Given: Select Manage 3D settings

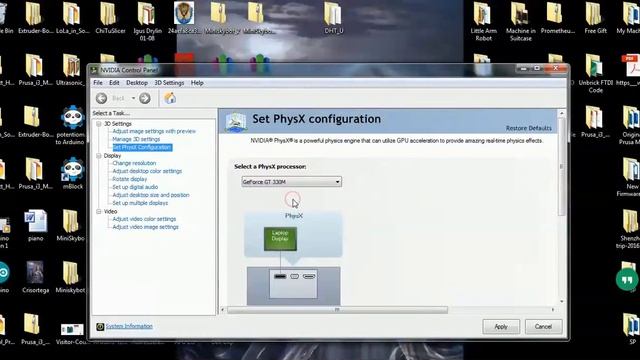Looking at the screenshot, I should click(x=136, y=139).
